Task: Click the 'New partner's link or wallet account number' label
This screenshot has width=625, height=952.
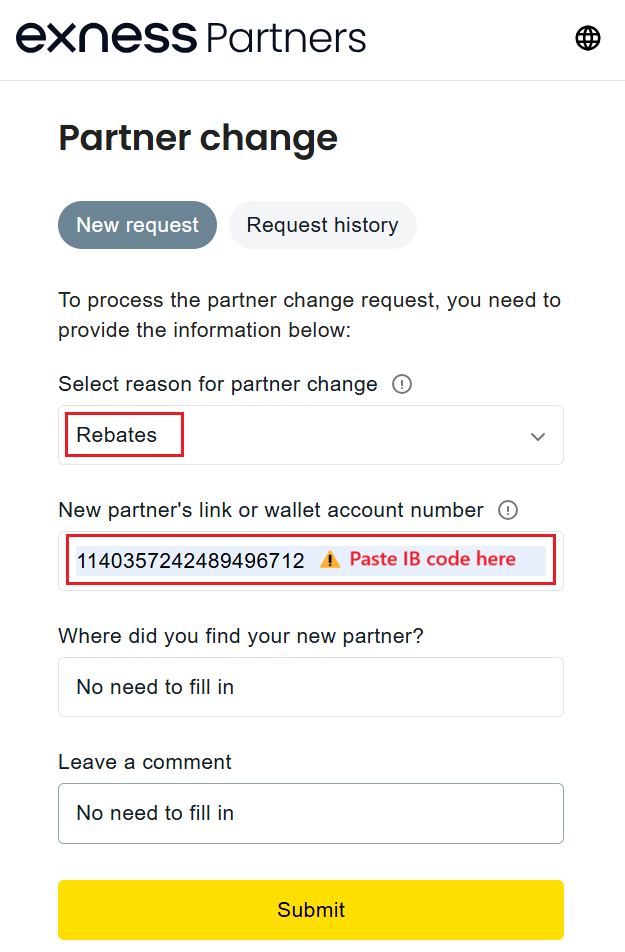Action: pyautogui.click(x=271, y=510)
